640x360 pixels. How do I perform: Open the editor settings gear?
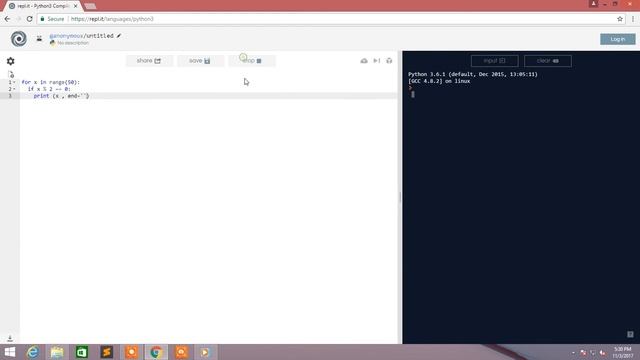tap(11, 61)
